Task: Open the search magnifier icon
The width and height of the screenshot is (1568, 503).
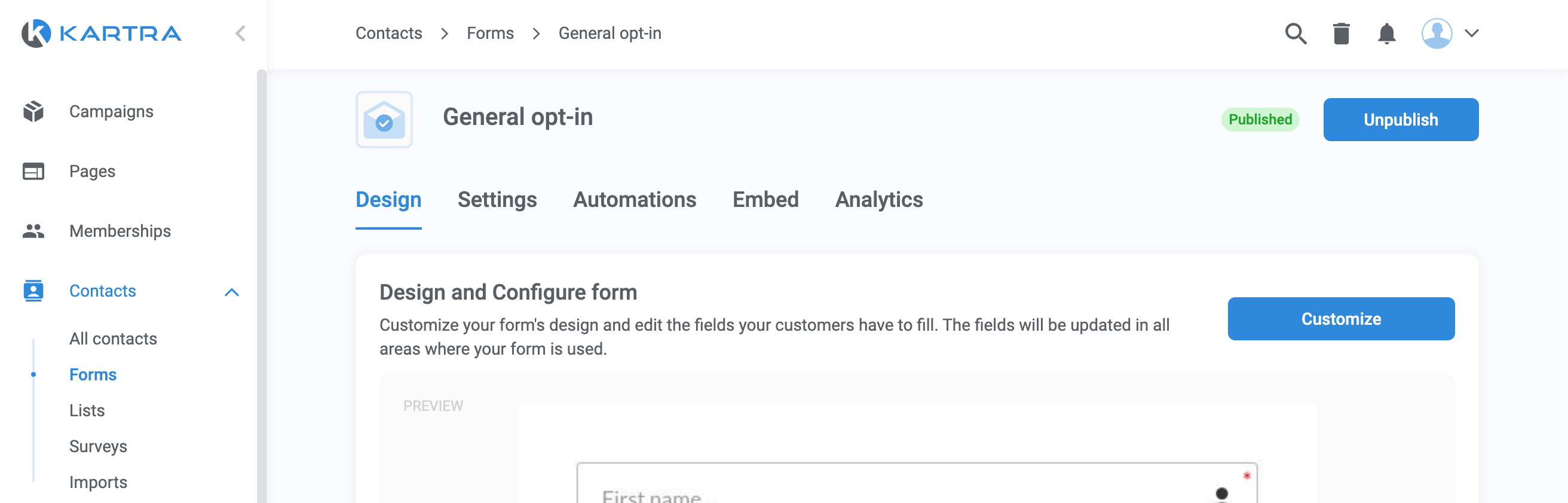Action: 1296,33
